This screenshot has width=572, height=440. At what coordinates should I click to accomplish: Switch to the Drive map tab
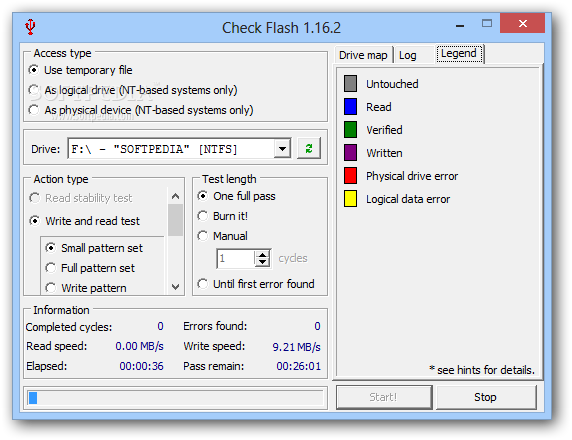click(x=363, y=55)
